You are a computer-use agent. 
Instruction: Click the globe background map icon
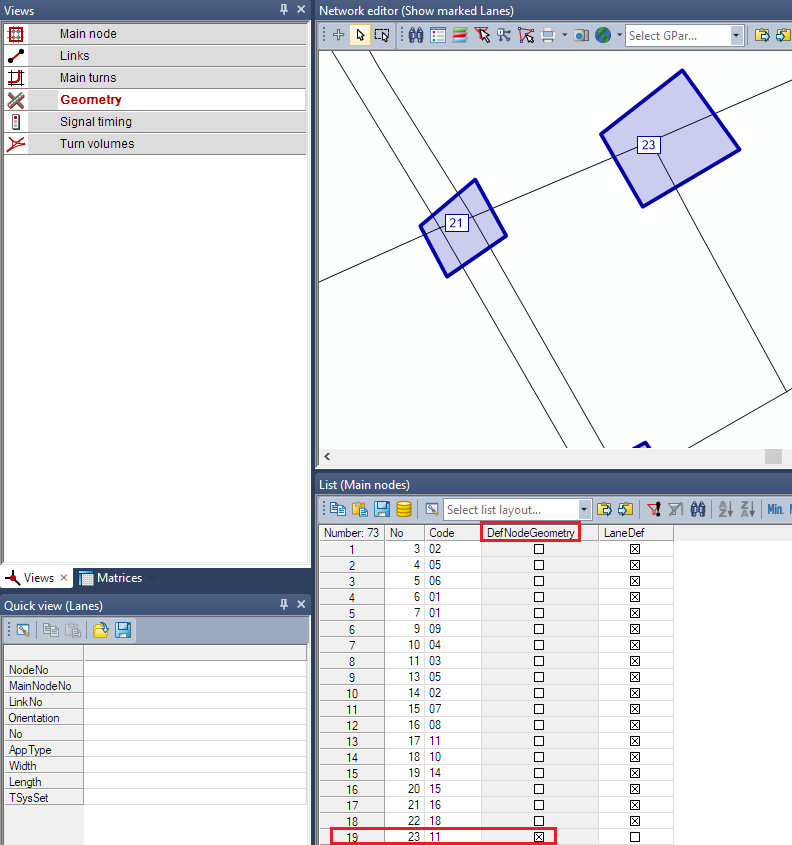[x=603, y=35]
